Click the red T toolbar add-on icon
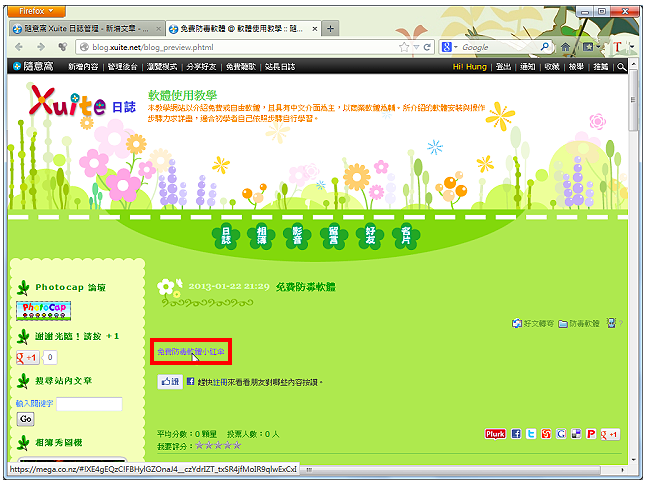 (x=617, y=47)
